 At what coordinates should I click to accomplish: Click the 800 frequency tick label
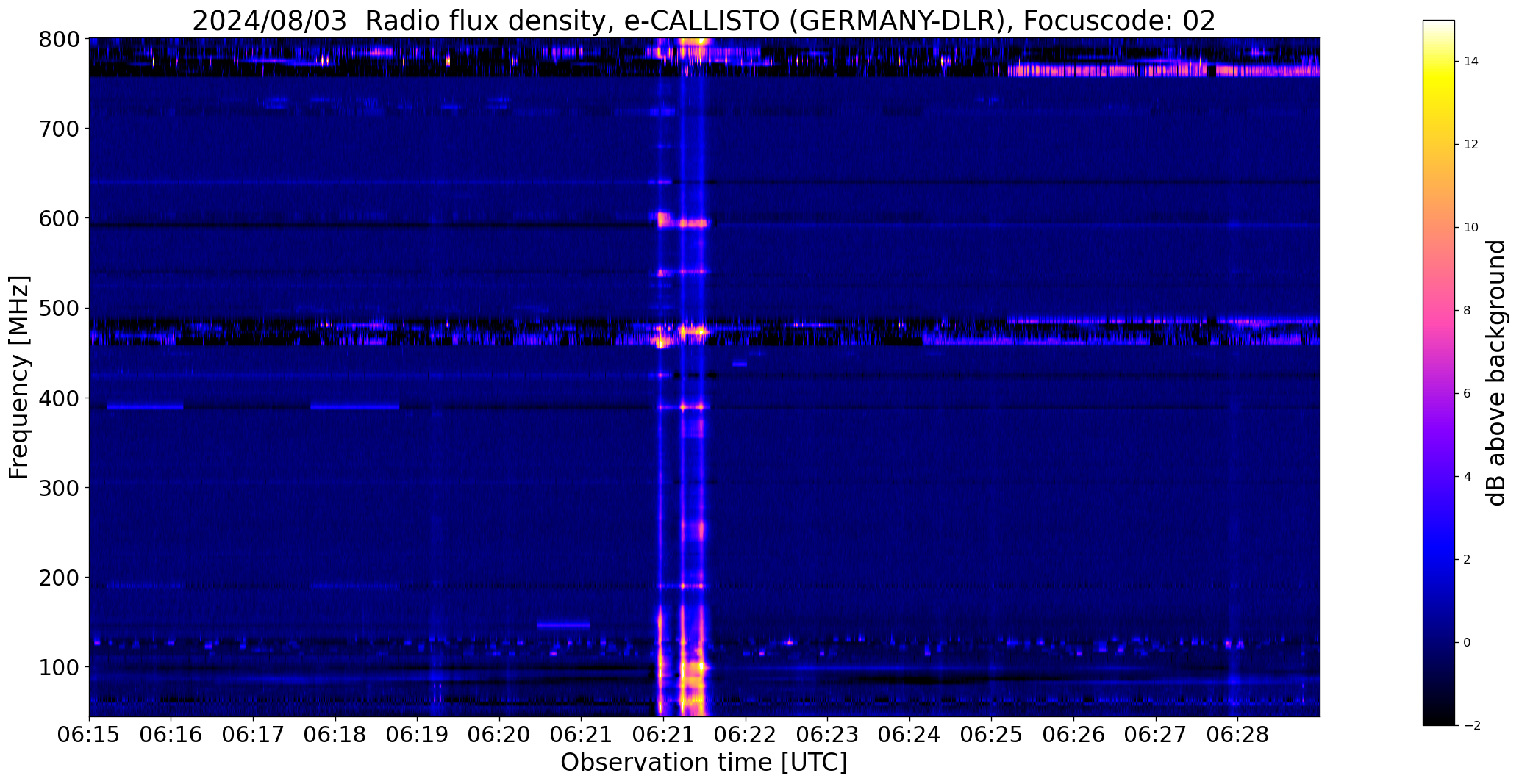pos(58,39)
